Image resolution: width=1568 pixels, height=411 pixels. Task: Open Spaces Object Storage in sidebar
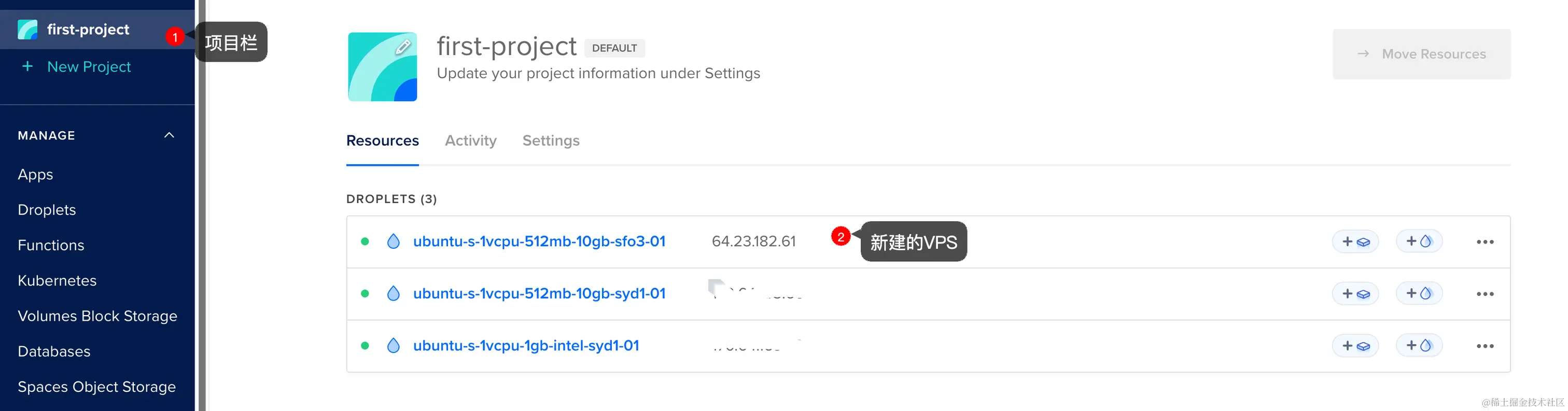pos(97,387)
